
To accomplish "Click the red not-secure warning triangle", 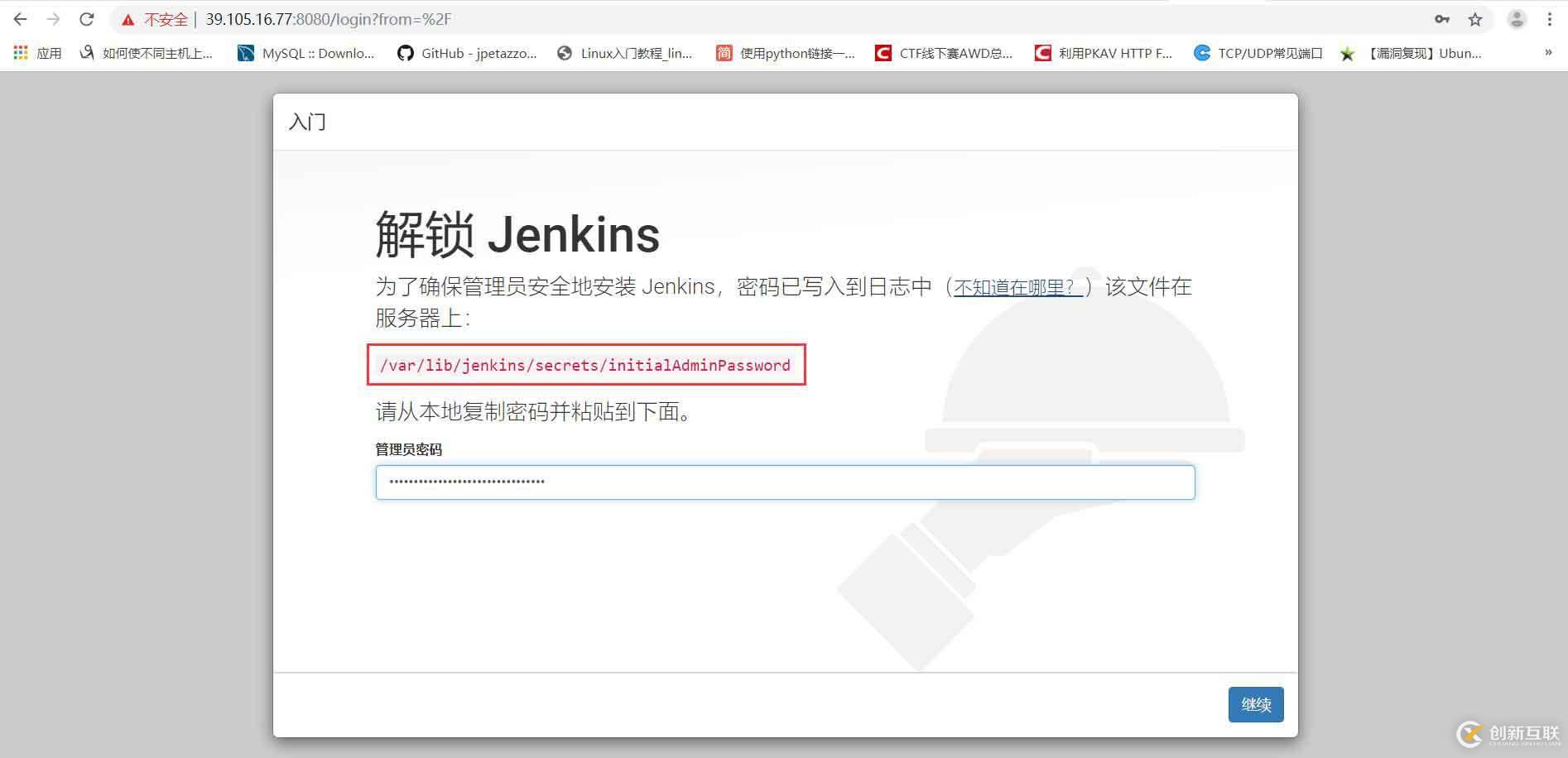I will [127, 19].
